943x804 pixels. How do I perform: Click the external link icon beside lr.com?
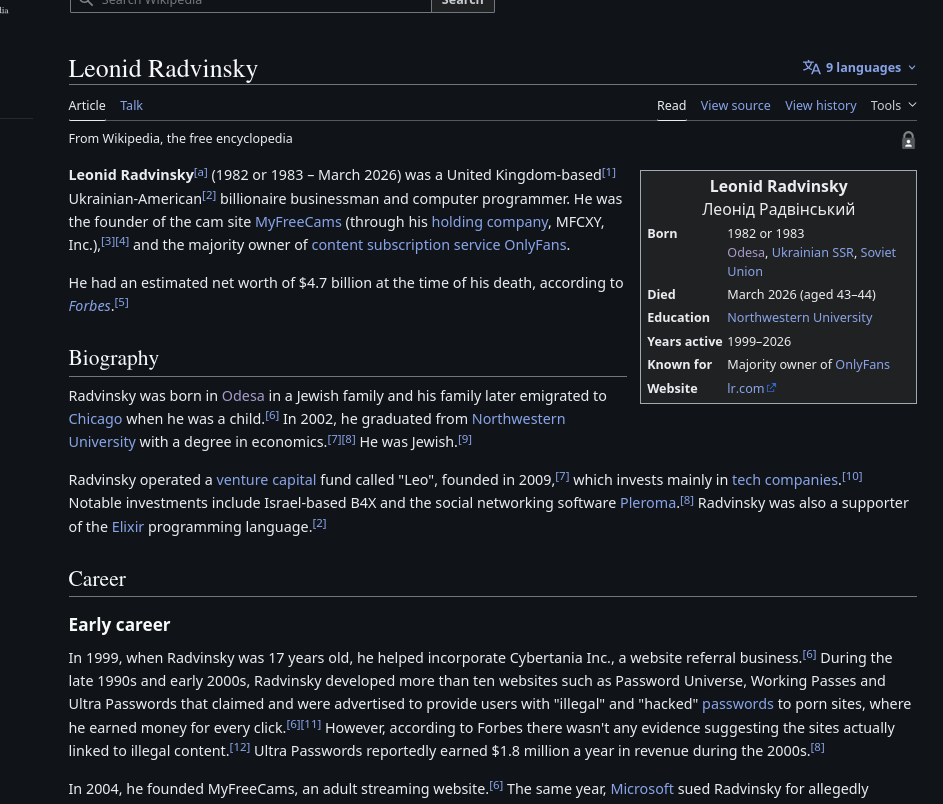pyautogui.click(x=772, y=388)
